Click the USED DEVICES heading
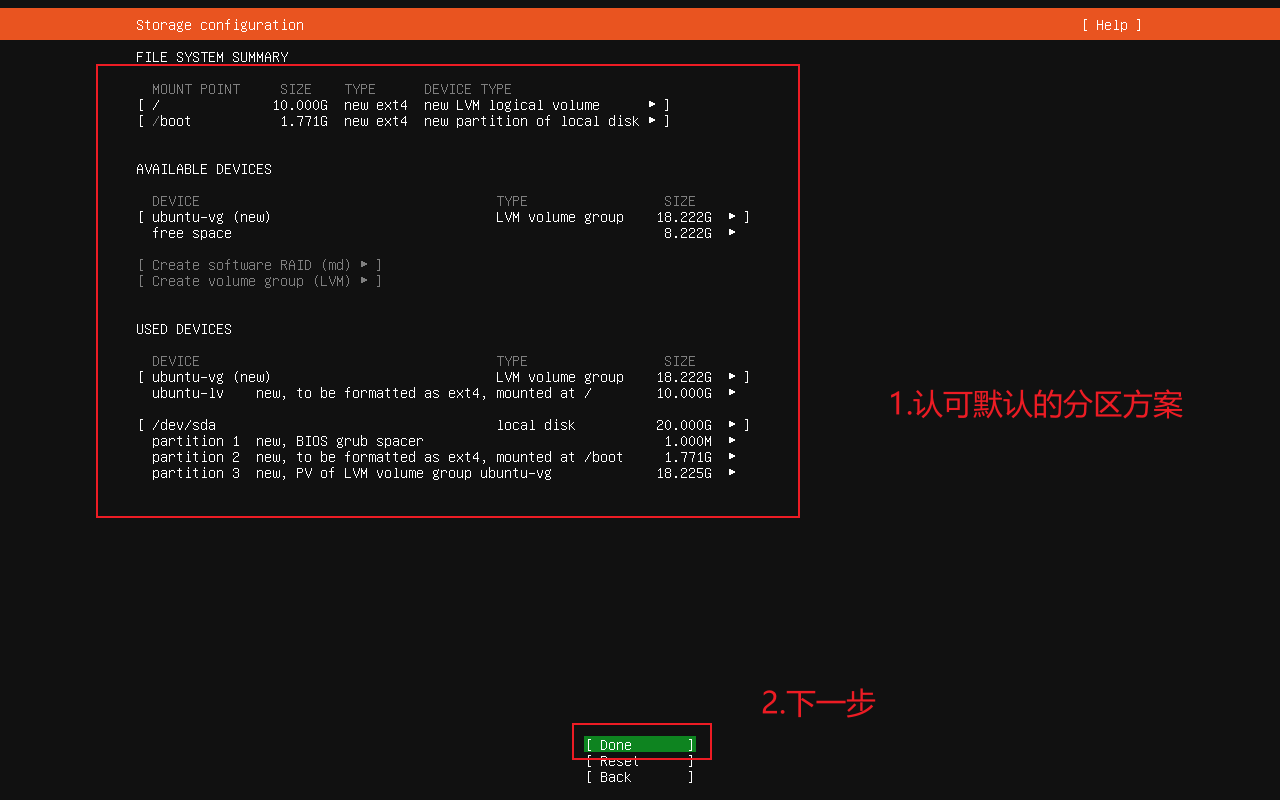Screen dimensions: 1280x800 [184, 329]
